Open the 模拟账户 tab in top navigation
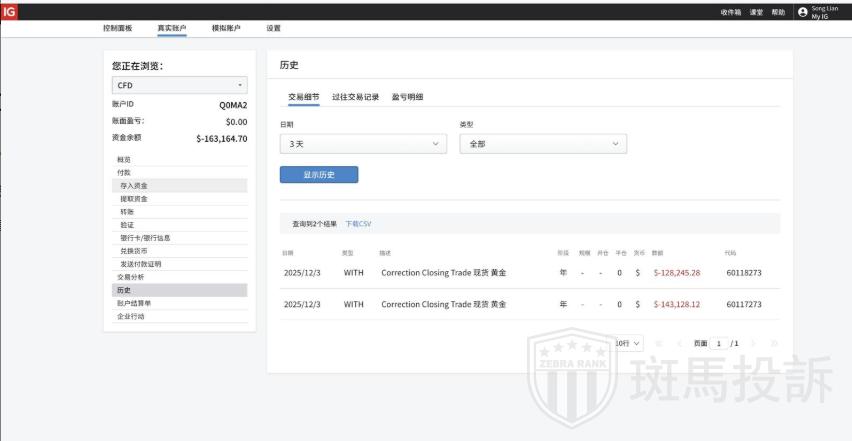Screen dimensions: 852x441 point(226,28)
